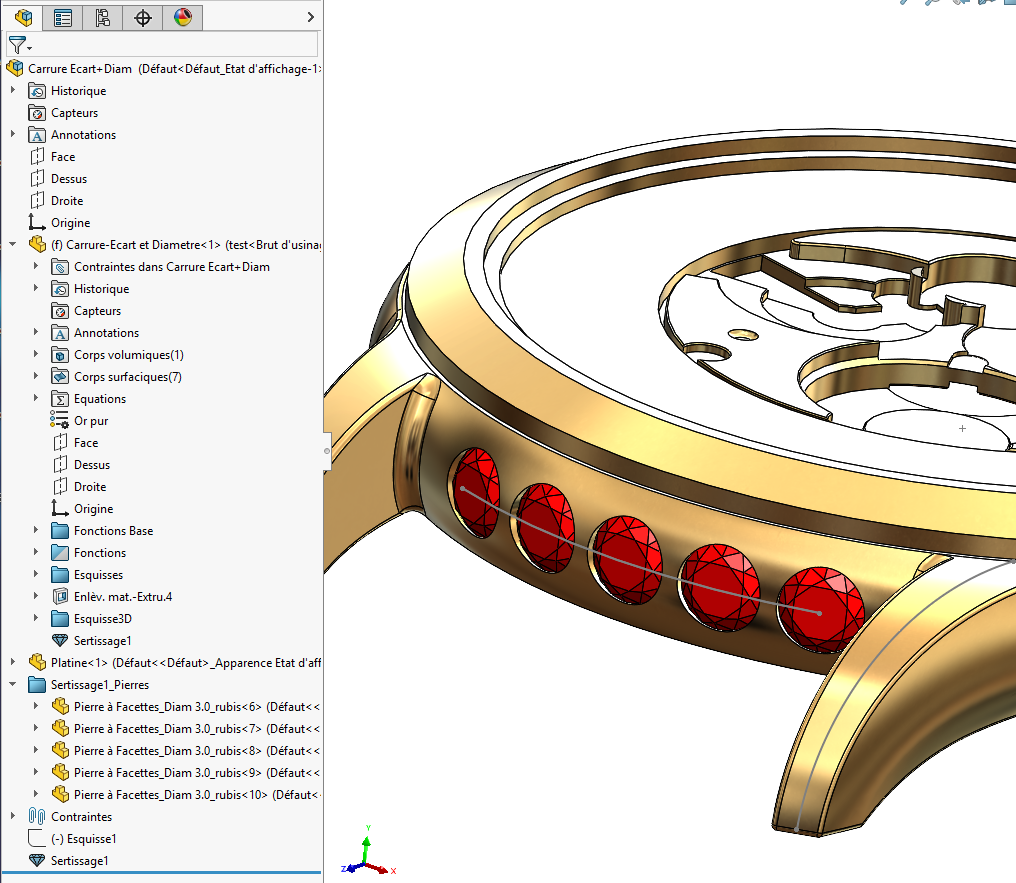Select the Platine<1> component
The height and width of the screenshot is (883, 1016).
tap(80, 663)
